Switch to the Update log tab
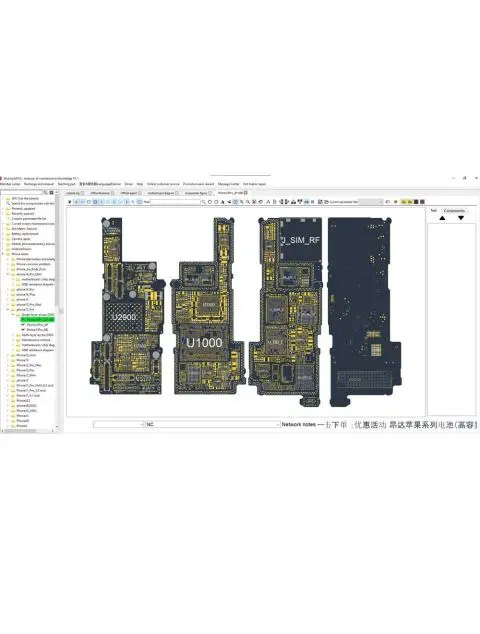Screen dimensions: 480x634 click(75, 193)
